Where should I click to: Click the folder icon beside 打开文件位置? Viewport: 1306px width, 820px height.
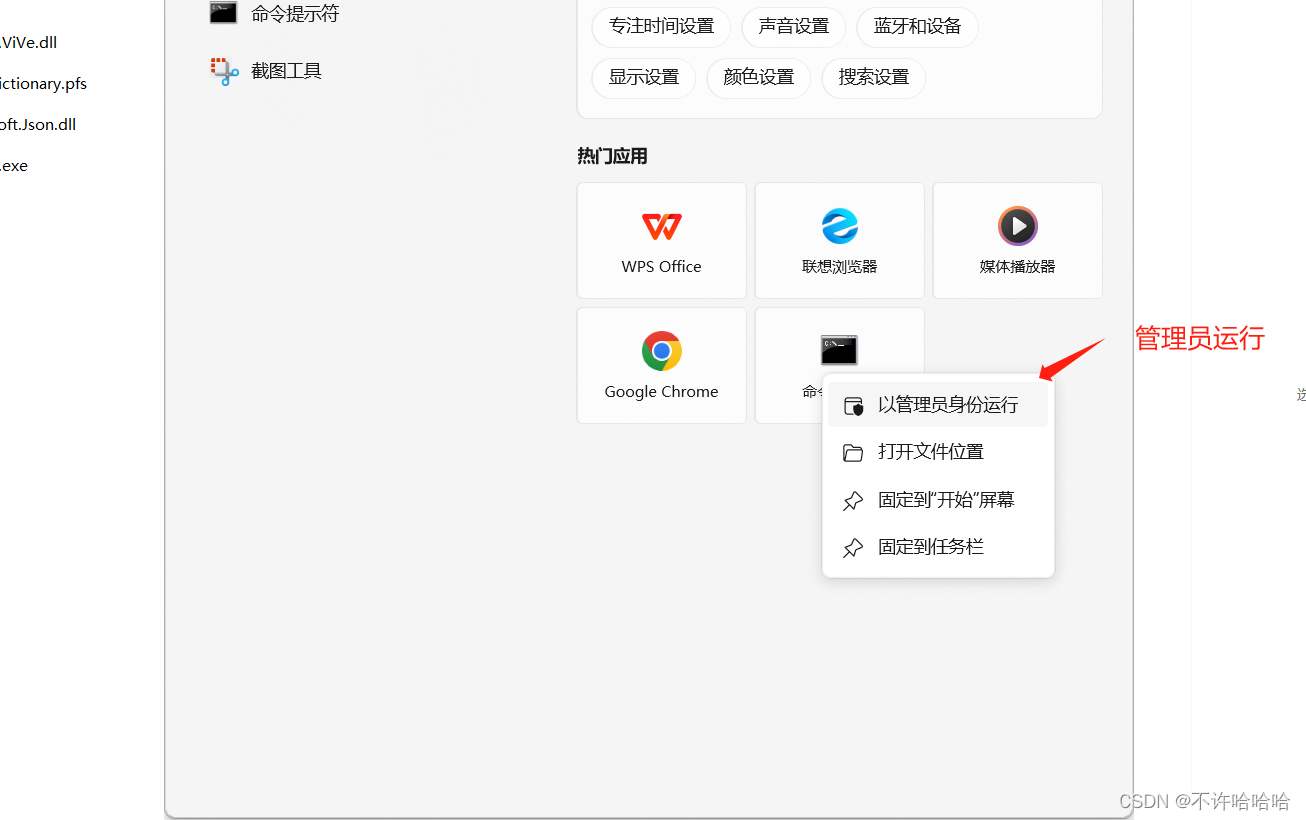pos(853,453)
